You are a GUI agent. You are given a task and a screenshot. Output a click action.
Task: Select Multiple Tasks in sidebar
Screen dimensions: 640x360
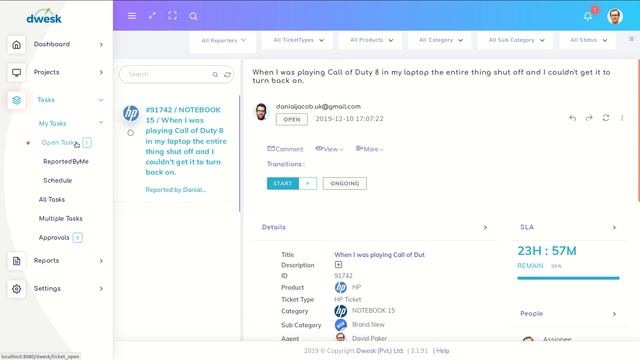[60, 219]
